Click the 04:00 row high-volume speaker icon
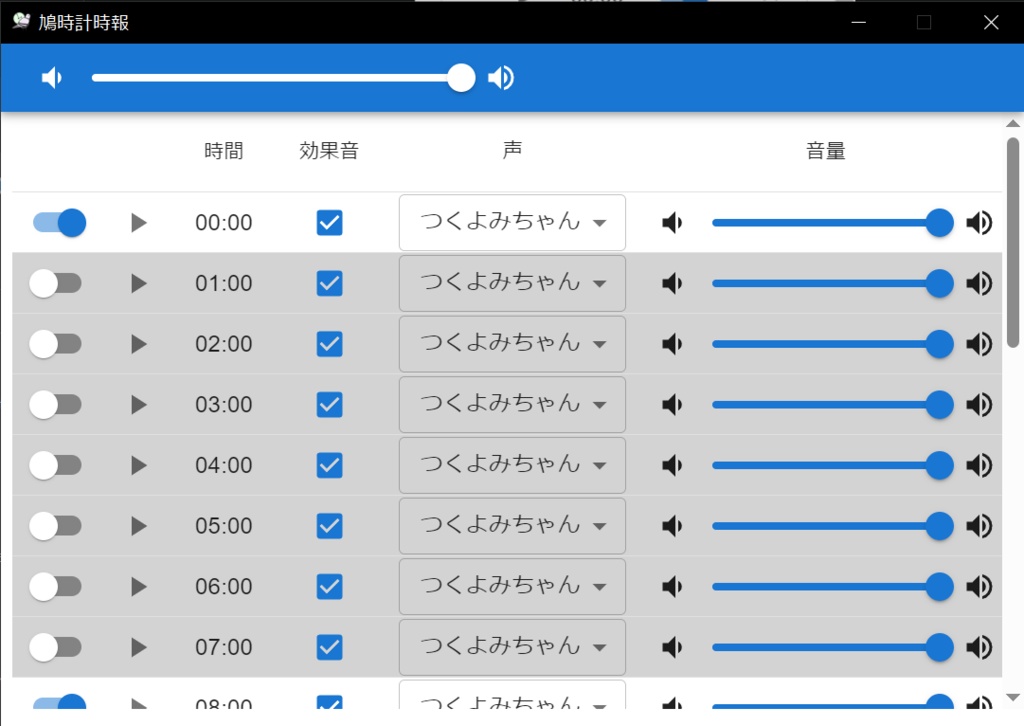Viewport: 1024px width, 726px height. click(979, 466)
